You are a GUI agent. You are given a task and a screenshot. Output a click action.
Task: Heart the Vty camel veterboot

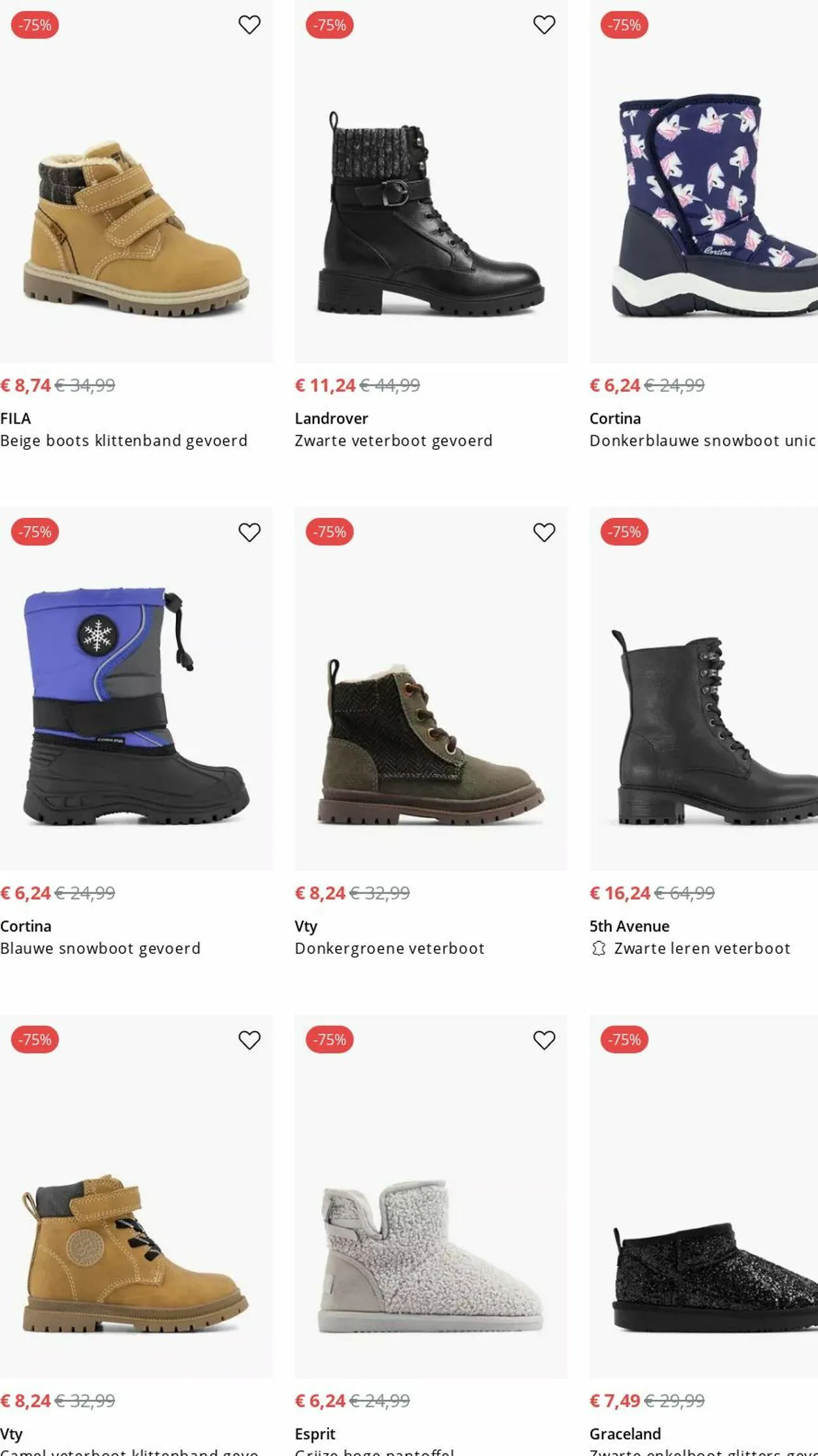(249, 1040)
